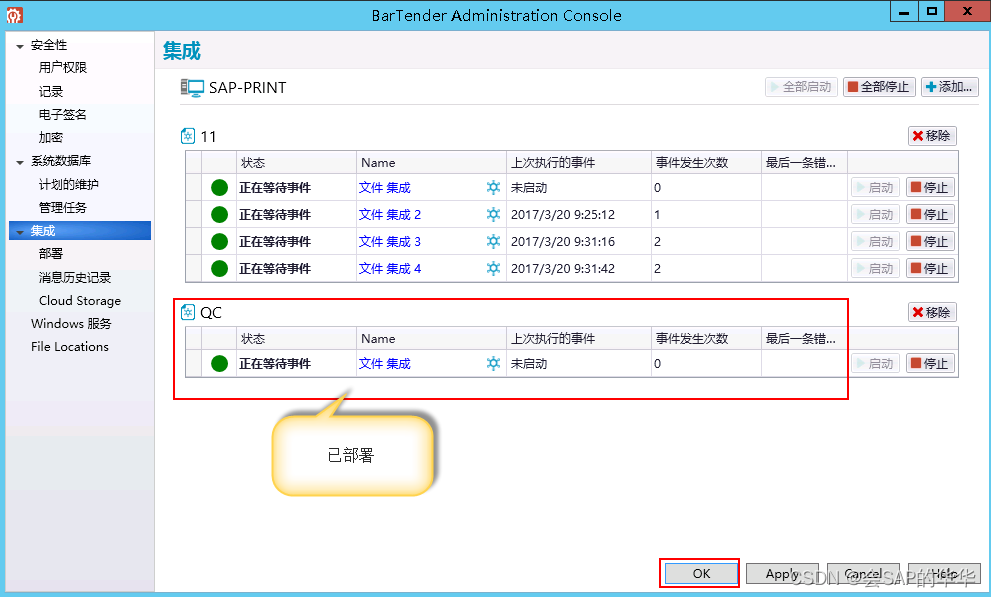Confirm changes with the OK button
Viewport: 991px width, 597px height.
pos(699,573)
